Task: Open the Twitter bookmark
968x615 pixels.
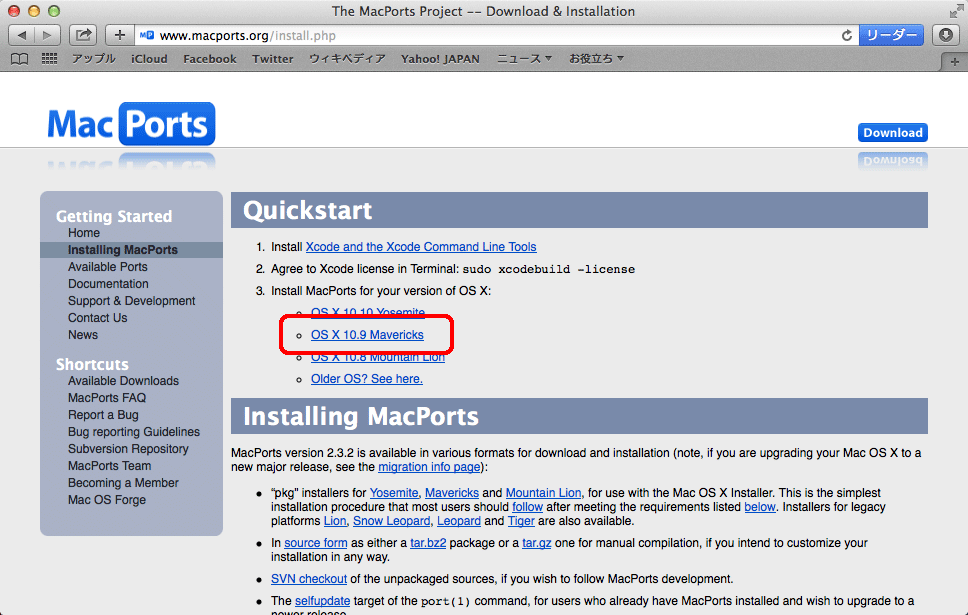Action: 272,59
